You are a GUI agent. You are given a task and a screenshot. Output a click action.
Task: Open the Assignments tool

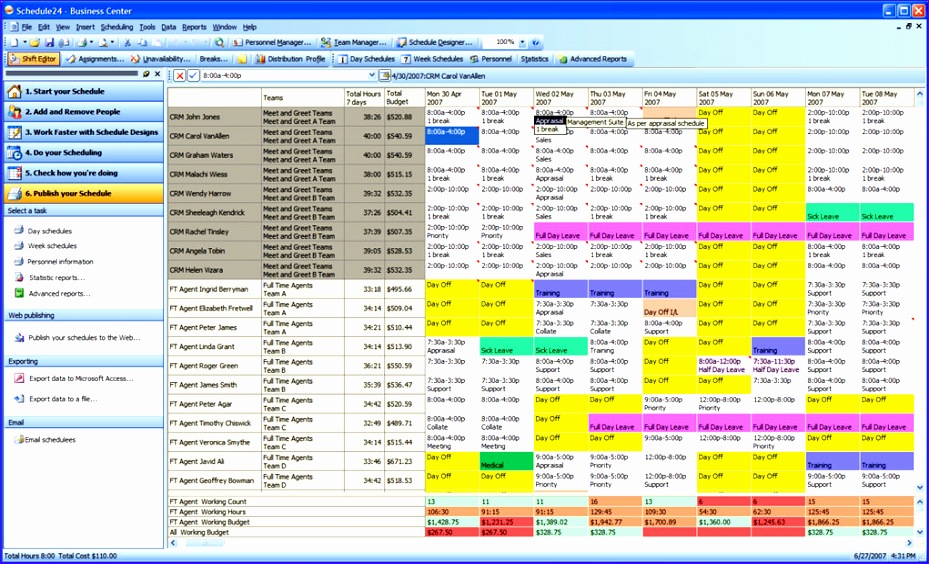tap(95, 59)
